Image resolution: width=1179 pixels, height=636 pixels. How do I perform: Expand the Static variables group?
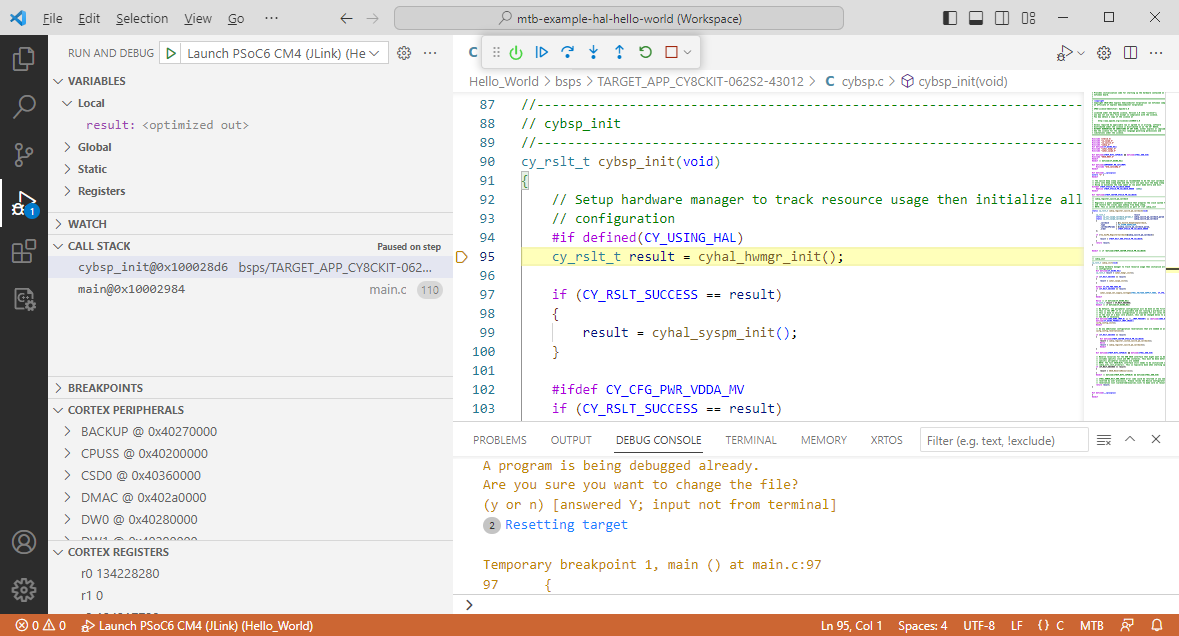(x=92, y=169)
